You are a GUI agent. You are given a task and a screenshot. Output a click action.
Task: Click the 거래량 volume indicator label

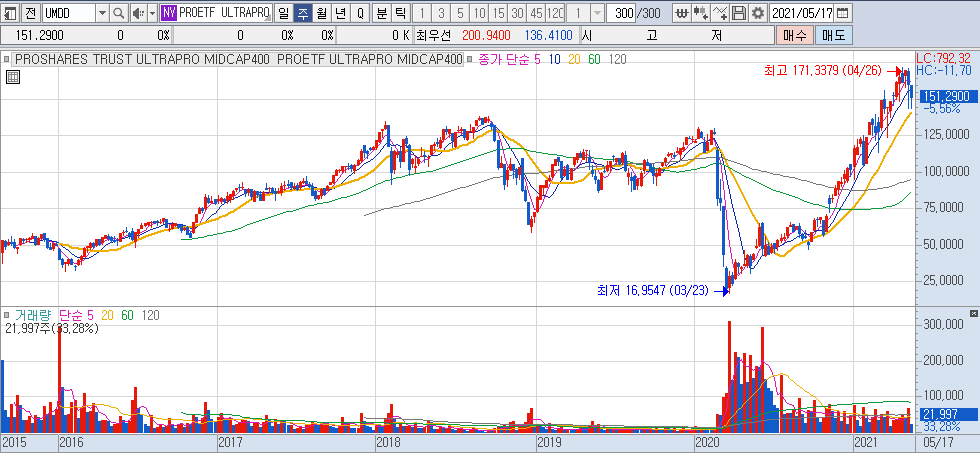(32, 316)
